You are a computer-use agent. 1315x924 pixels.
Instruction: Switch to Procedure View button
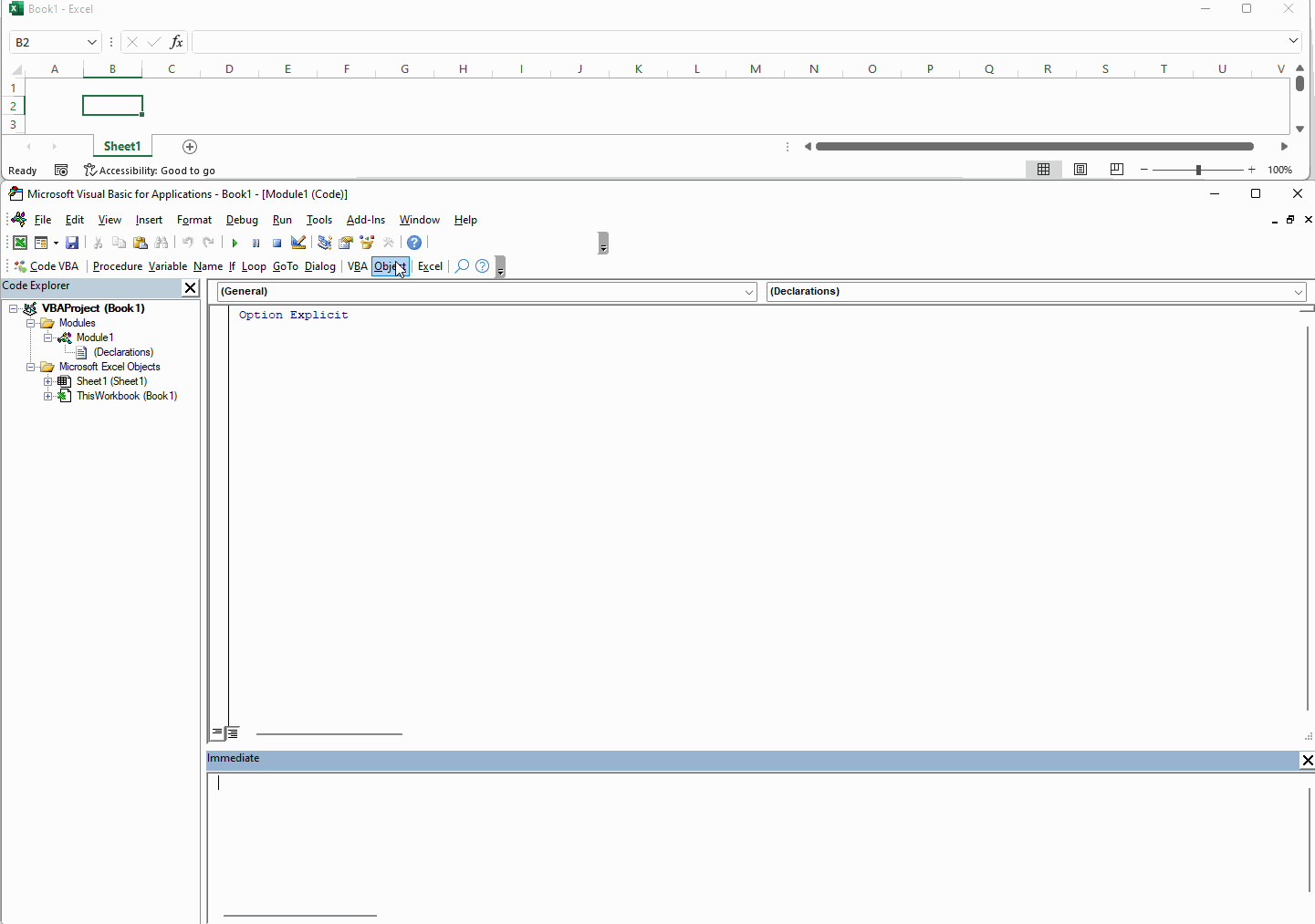click(217, 732)
